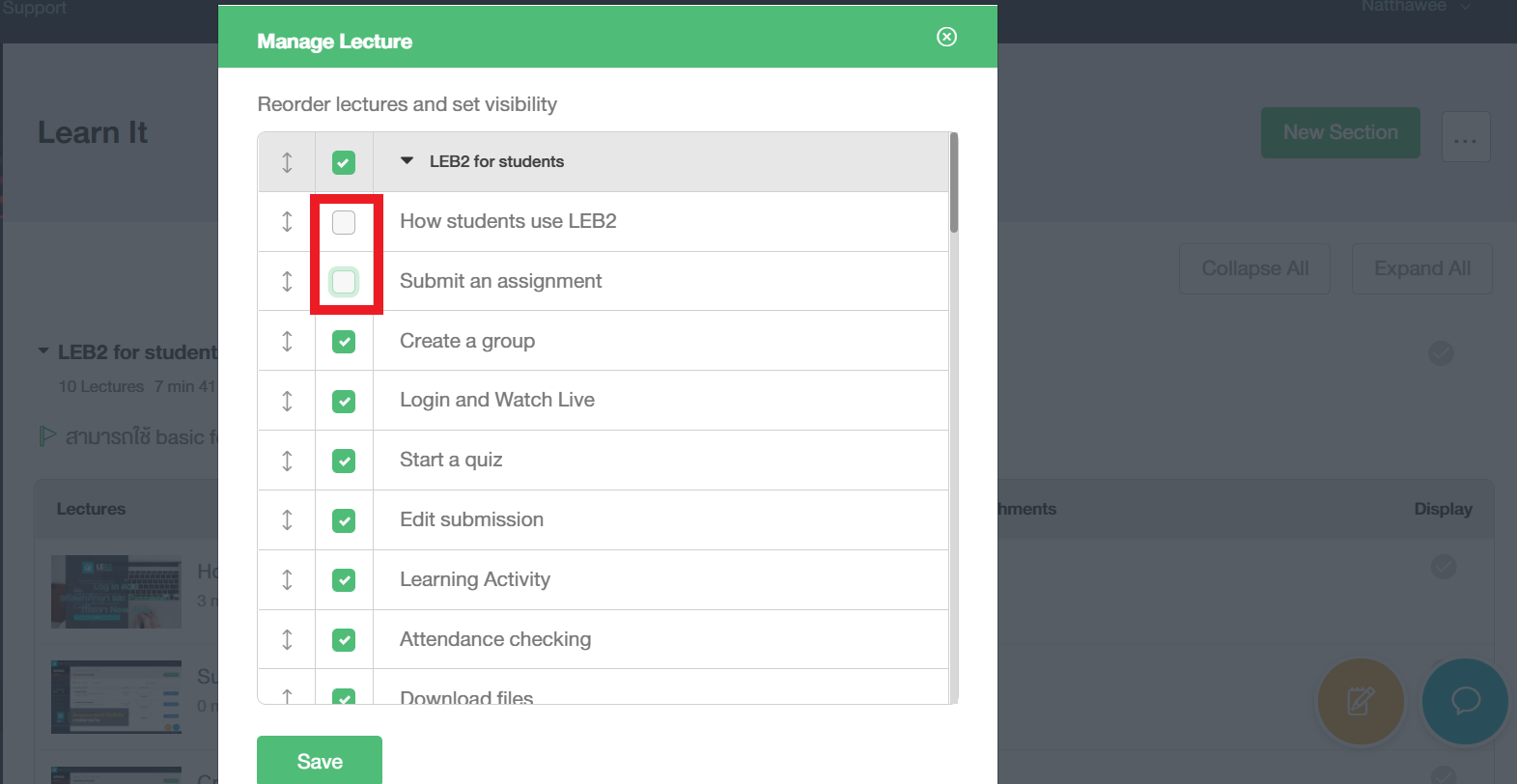Check the How students use LEB2 checkbox
Image resolution: width=1517 pixels, height=784 pixels.
coord(344,222)
